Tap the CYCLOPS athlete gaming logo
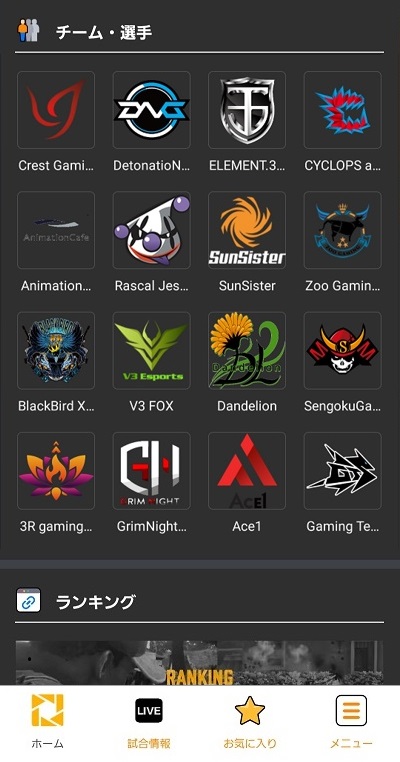Viewport: 400px width, 762px height. 343,110
